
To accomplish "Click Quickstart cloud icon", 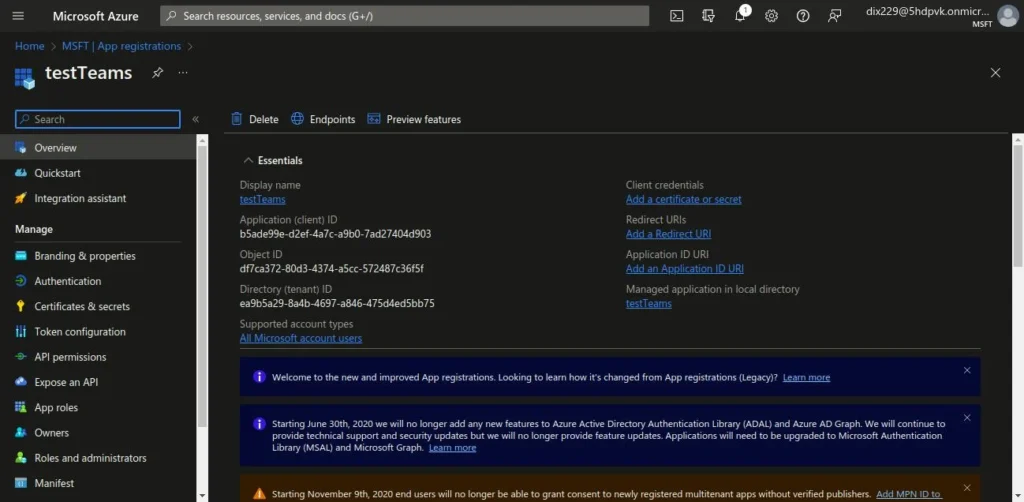I will click(21, 173).
